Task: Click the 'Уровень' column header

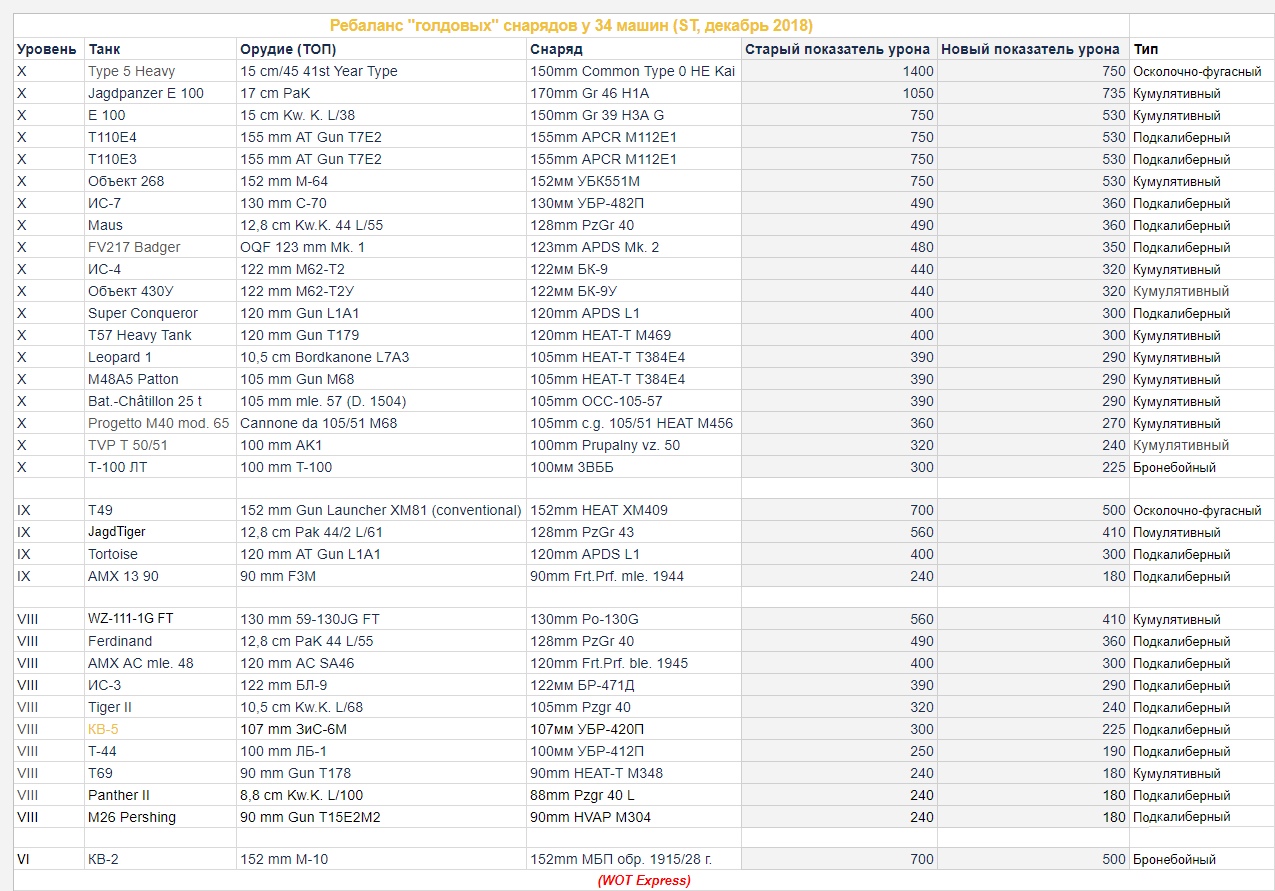Action: point(45,49)
